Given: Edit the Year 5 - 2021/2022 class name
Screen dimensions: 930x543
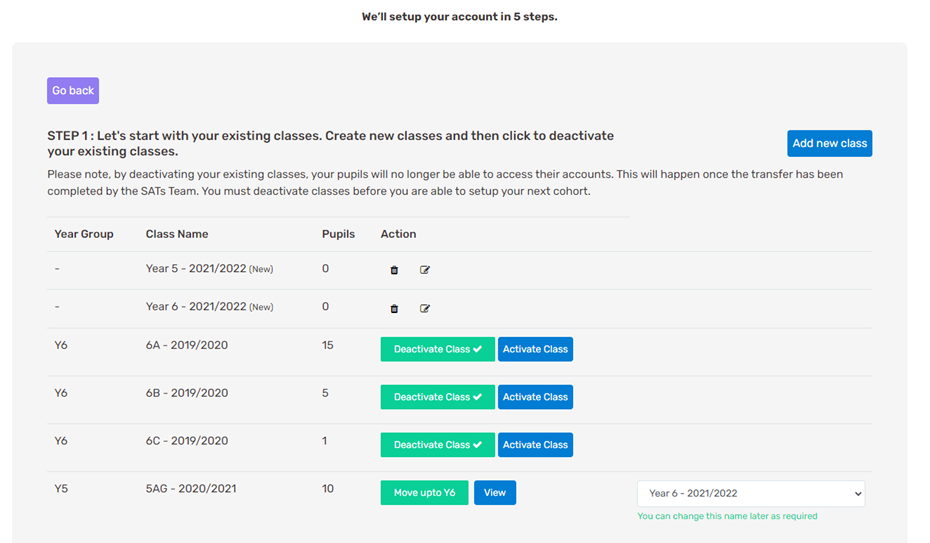Looking at the screenshot, I should (425, 270).
